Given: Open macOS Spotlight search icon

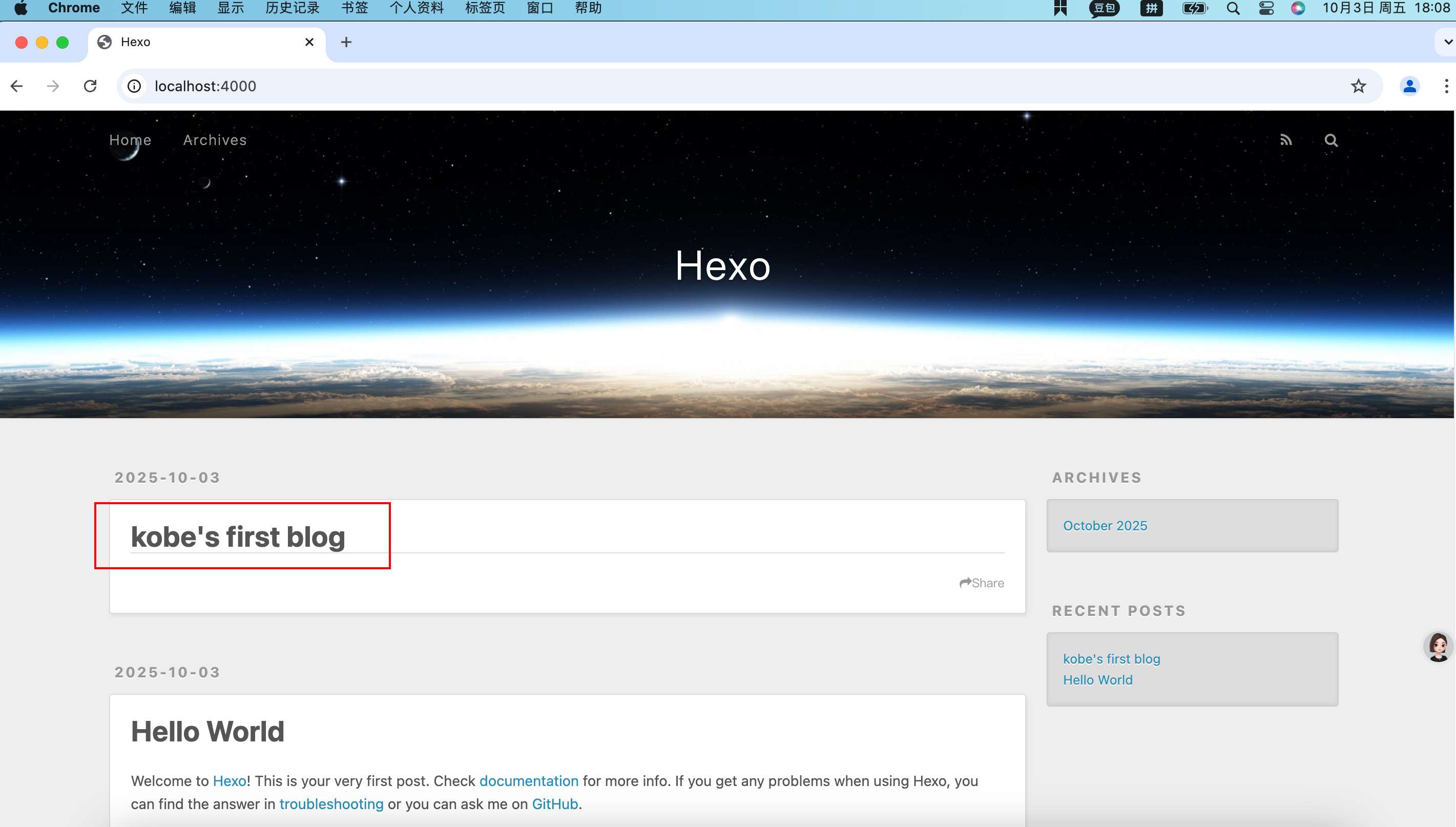Looking at the screenshot, I should click(x=1233, y=9).
